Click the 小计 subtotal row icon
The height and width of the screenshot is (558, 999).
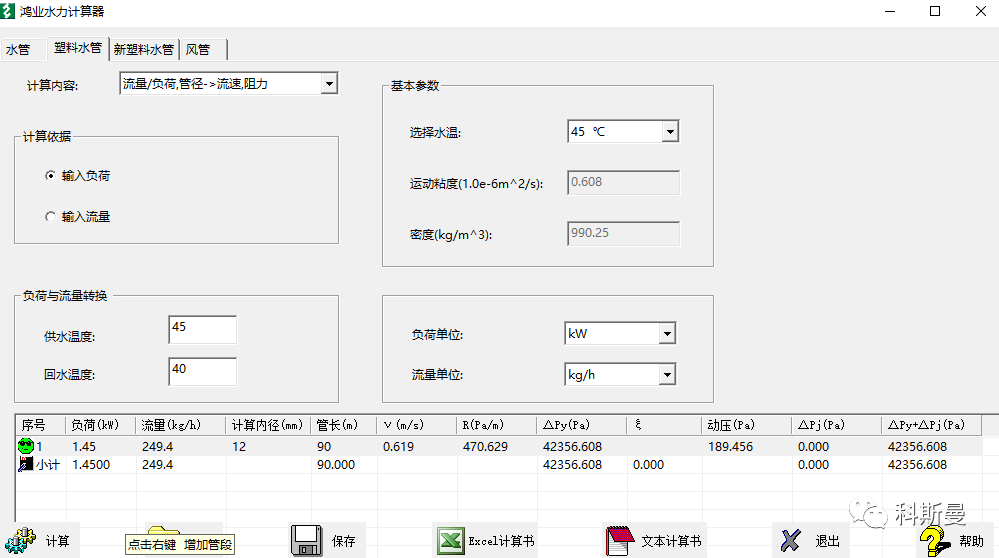26,465
